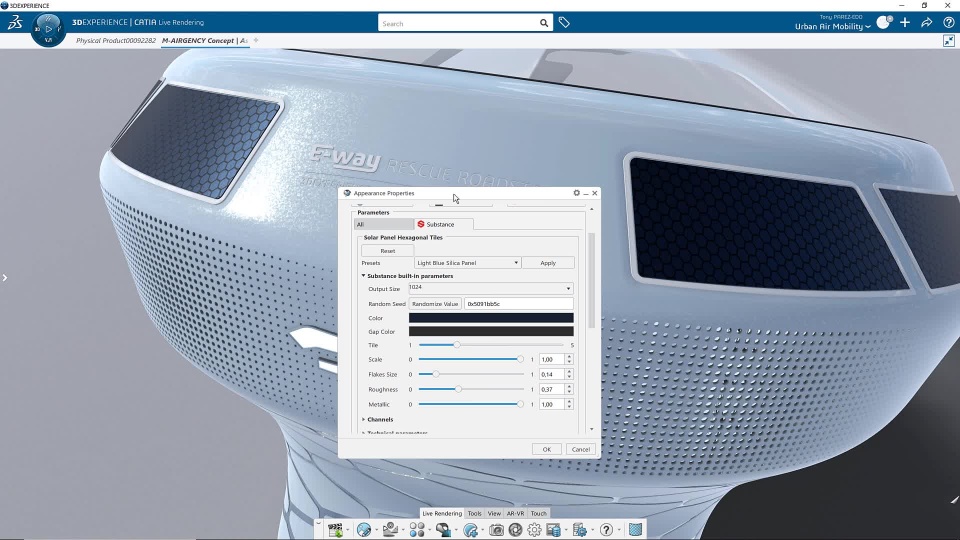This screenshot has height=540, width=960.
Task: Click the Flakes Size slider handle
Action: (x=436, y=373)
